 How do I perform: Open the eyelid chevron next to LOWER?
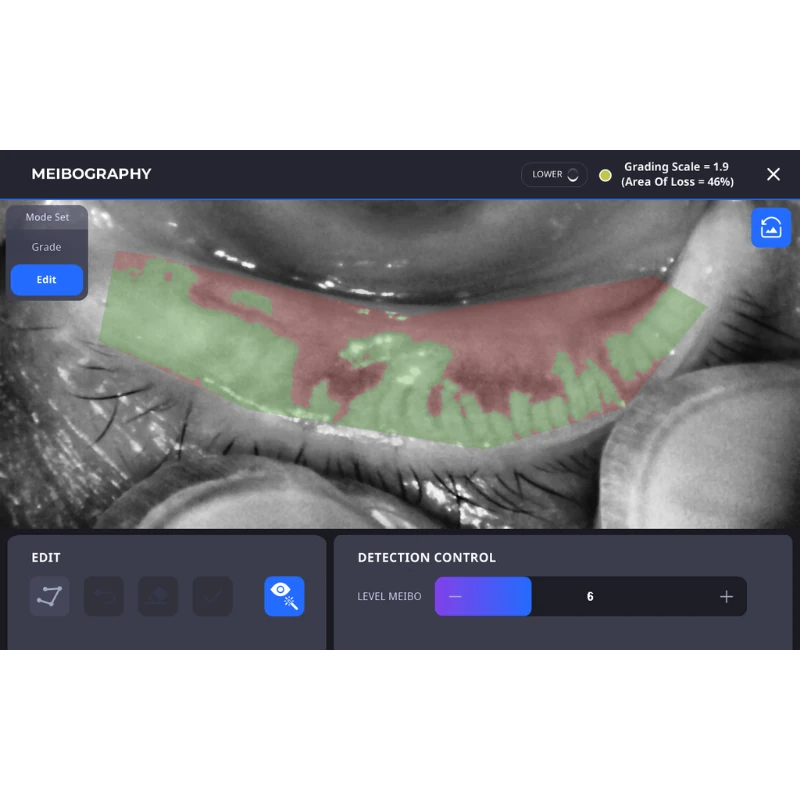click(572, 174)
